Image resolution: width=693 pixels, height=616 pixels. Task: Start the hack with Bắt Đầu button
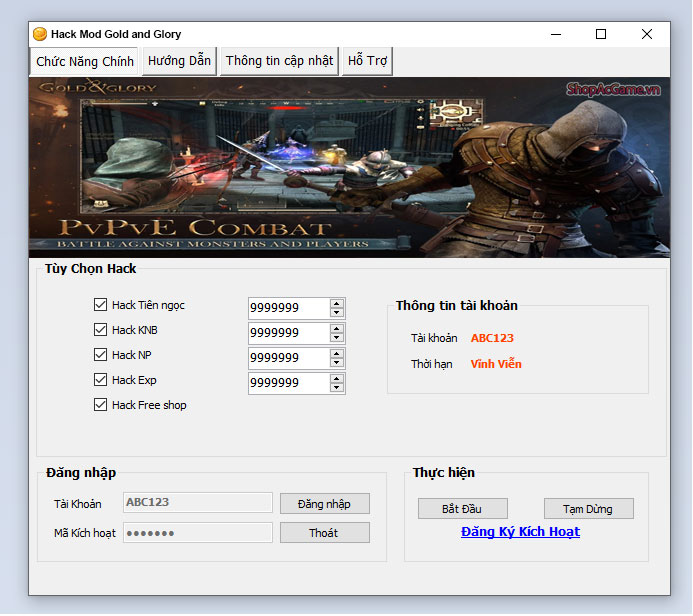point(462,509)
